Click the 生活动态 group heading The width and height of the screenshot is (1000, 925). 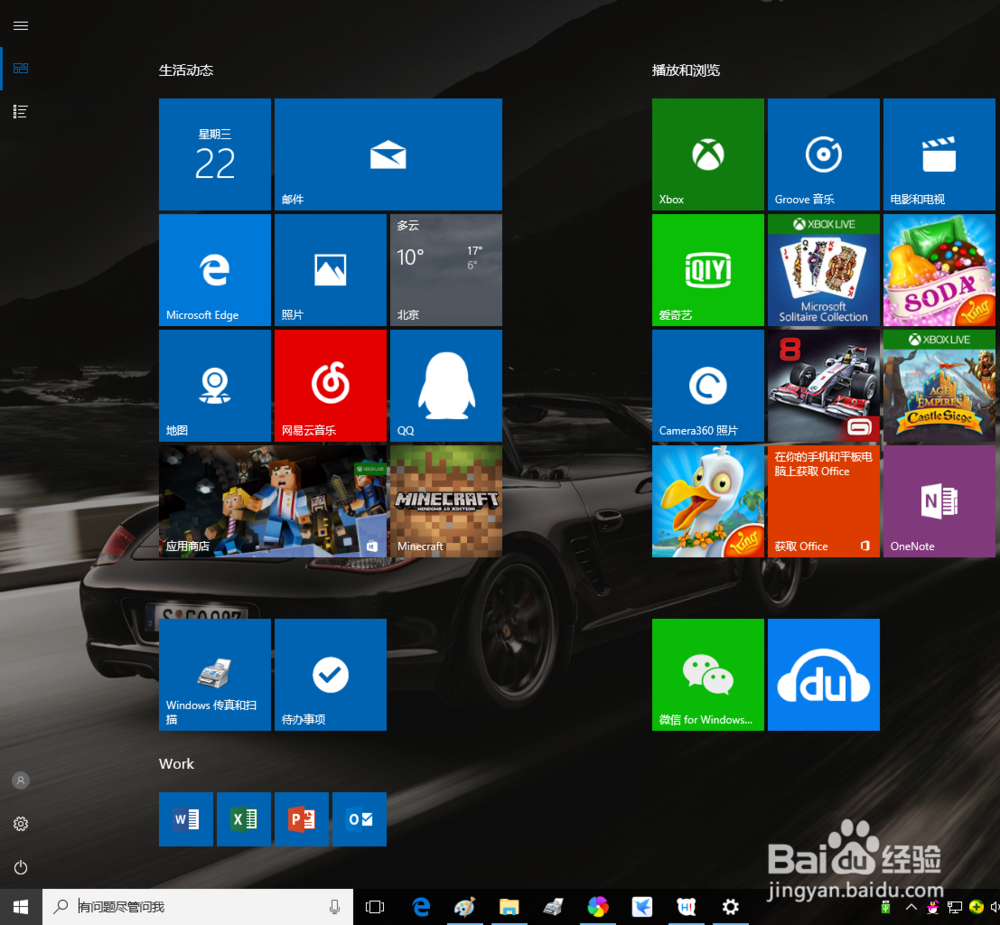click(186, 70)
